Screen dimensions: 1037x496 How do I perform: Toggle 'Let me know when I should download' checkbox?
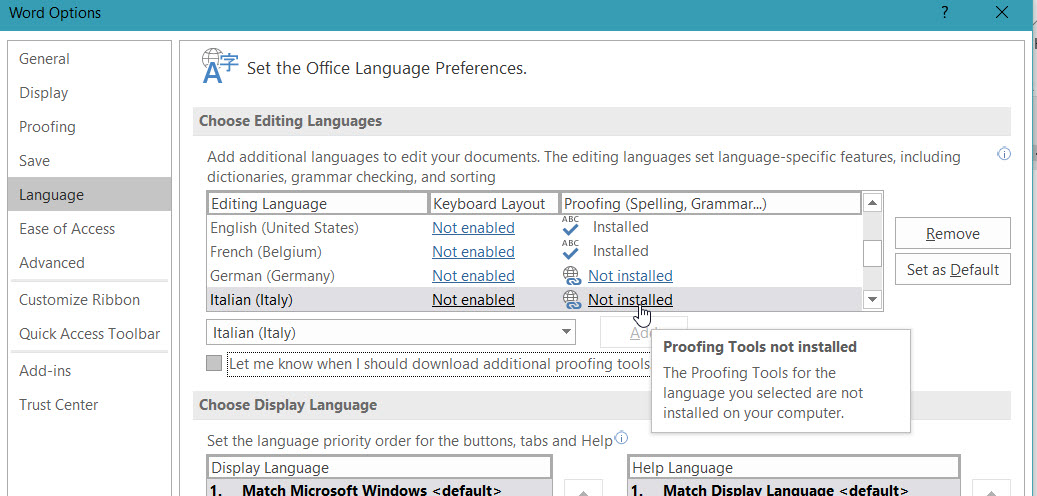214,364
